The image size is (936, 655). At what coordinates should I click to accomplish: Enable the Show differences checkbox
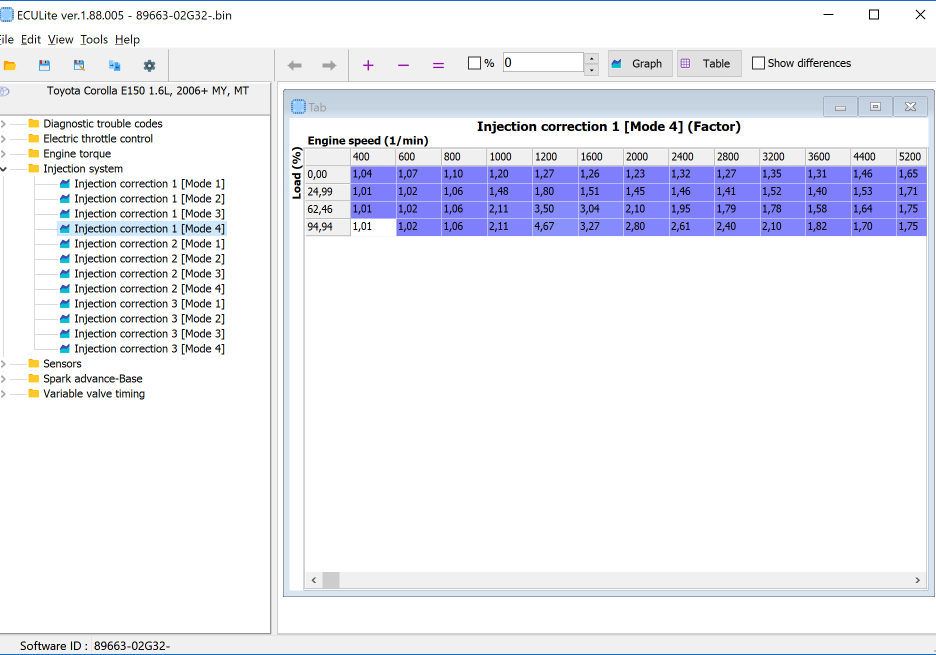point(758,63)
